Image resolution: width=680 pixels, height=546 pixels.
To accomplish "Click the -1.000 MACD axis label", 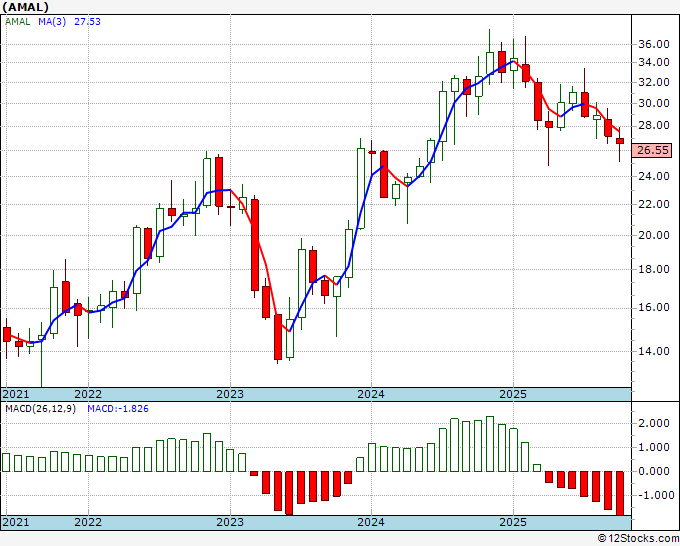I will tap(655, 495).
